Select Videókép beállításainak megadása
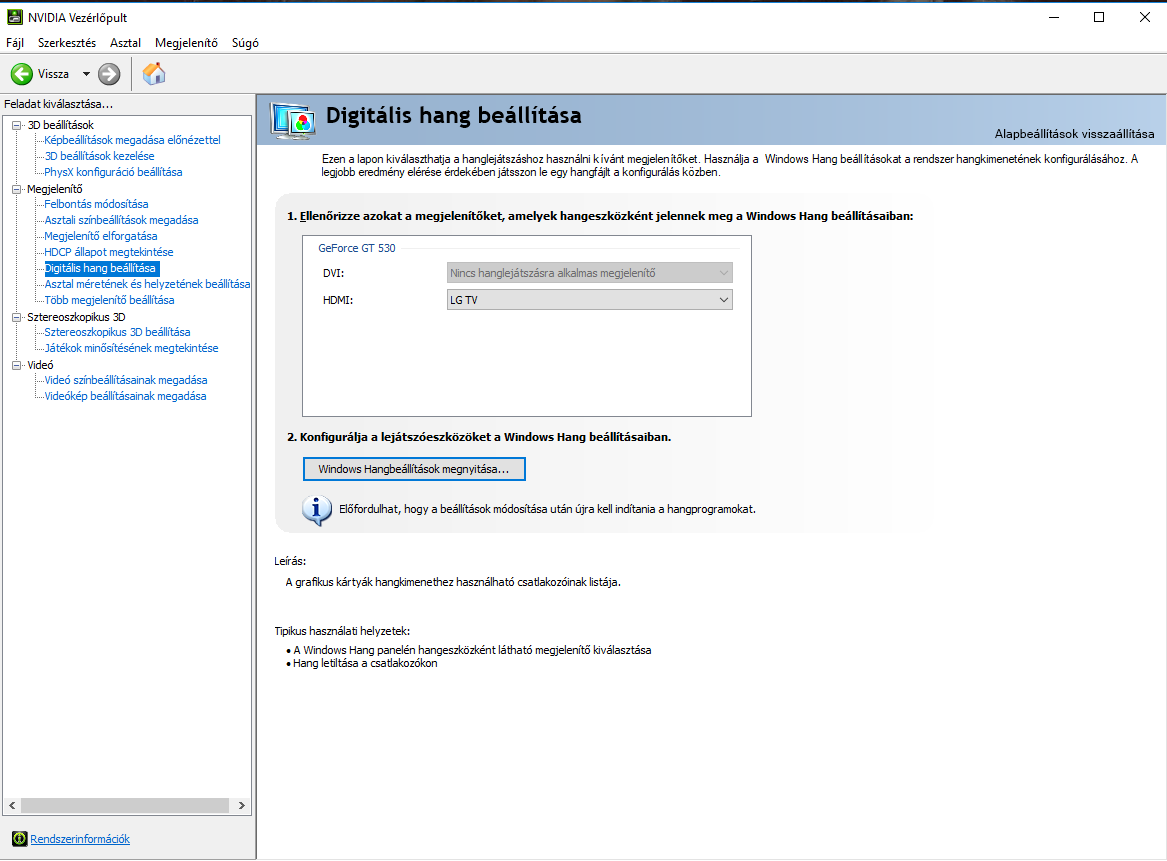Image resolution: width=1167 pixels, height=861 pixels. [125, 397]
